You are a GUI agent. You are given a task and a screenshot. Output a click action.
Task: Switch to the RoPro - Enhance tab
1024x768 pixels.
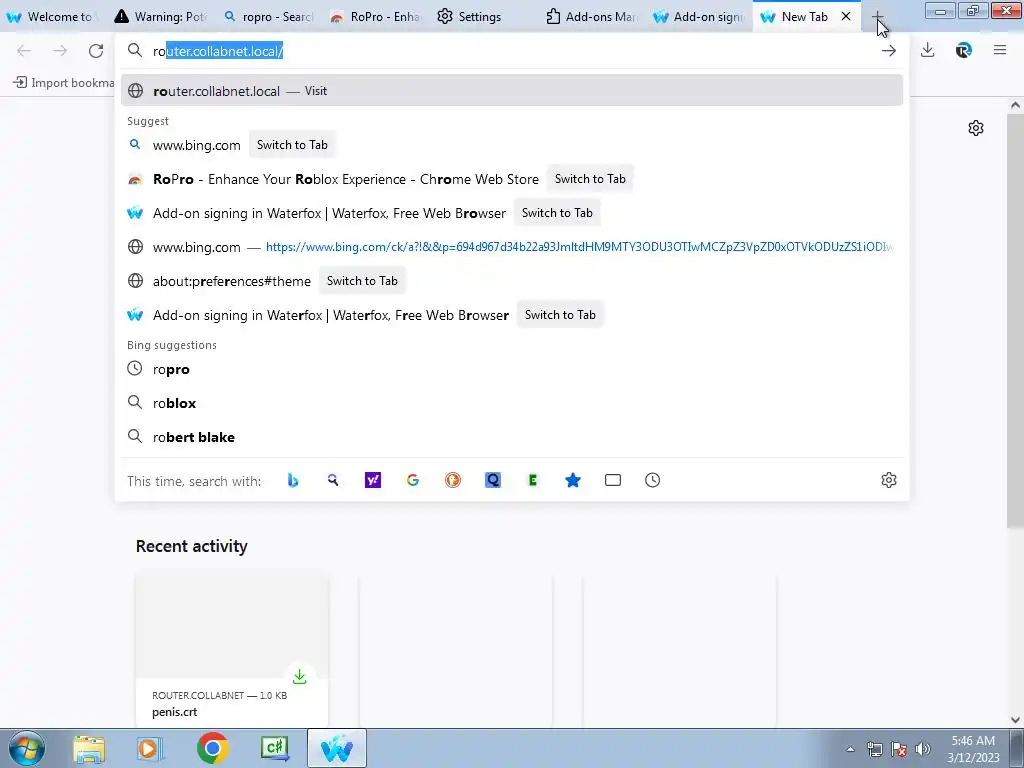pyautogui.click(x=376, y=17)
